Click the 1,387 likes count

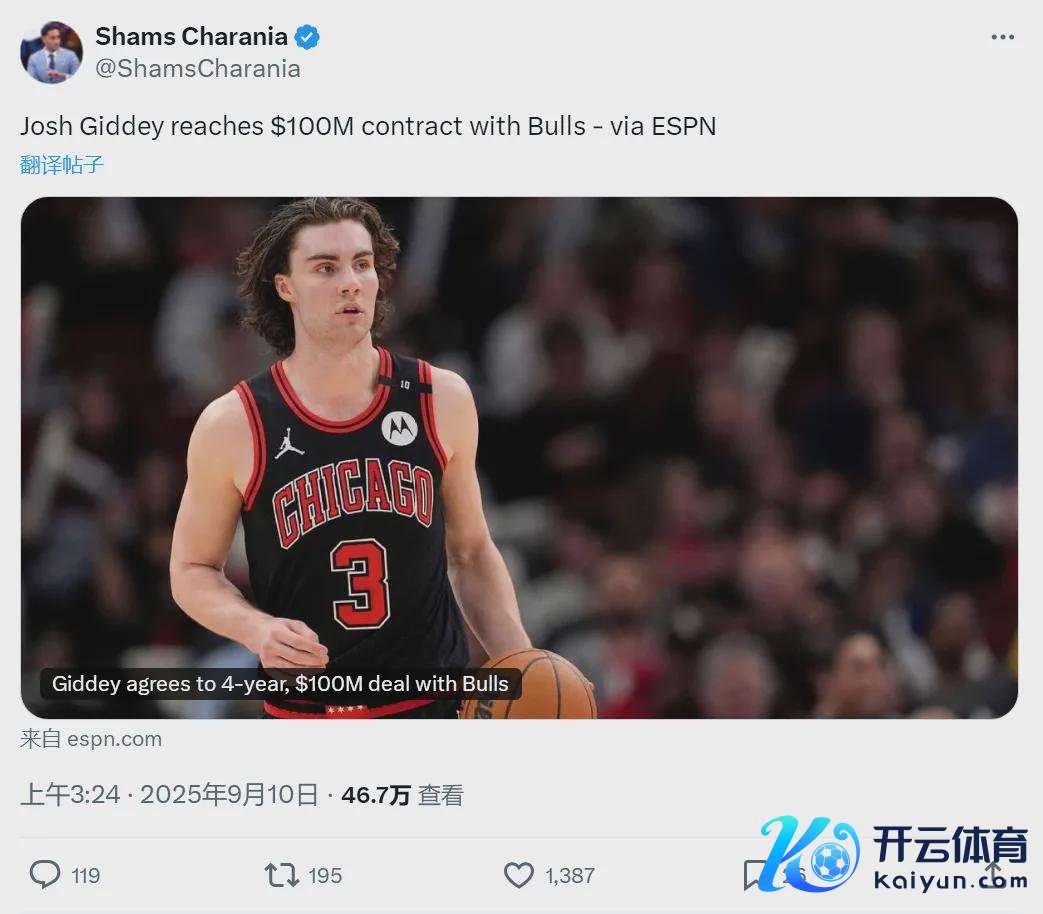[569, 875]
